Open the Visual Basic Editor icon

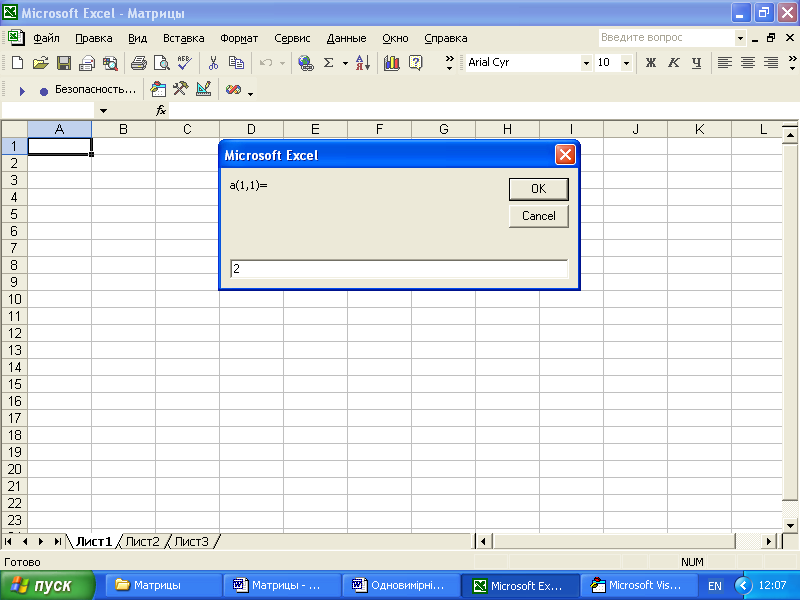pos(158,89)
